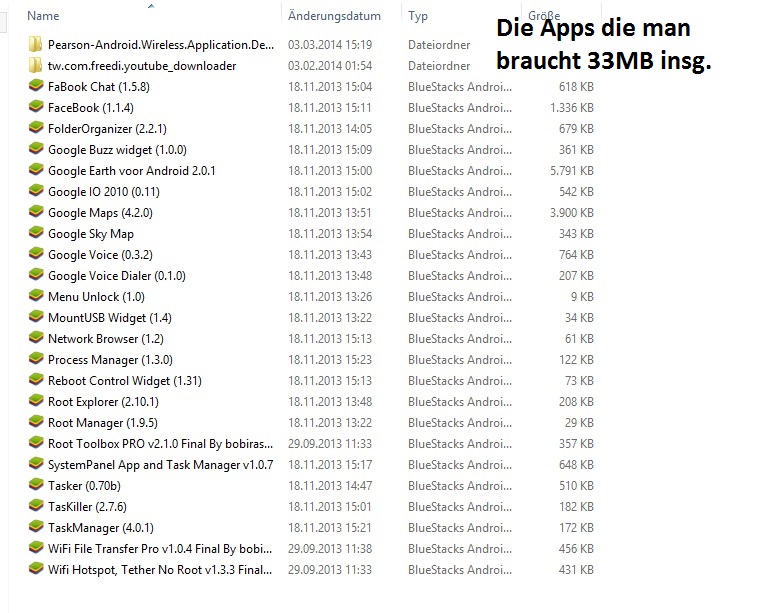
Task: Click the Root Toolbox PRO APK icon
Action: (36, 443)
